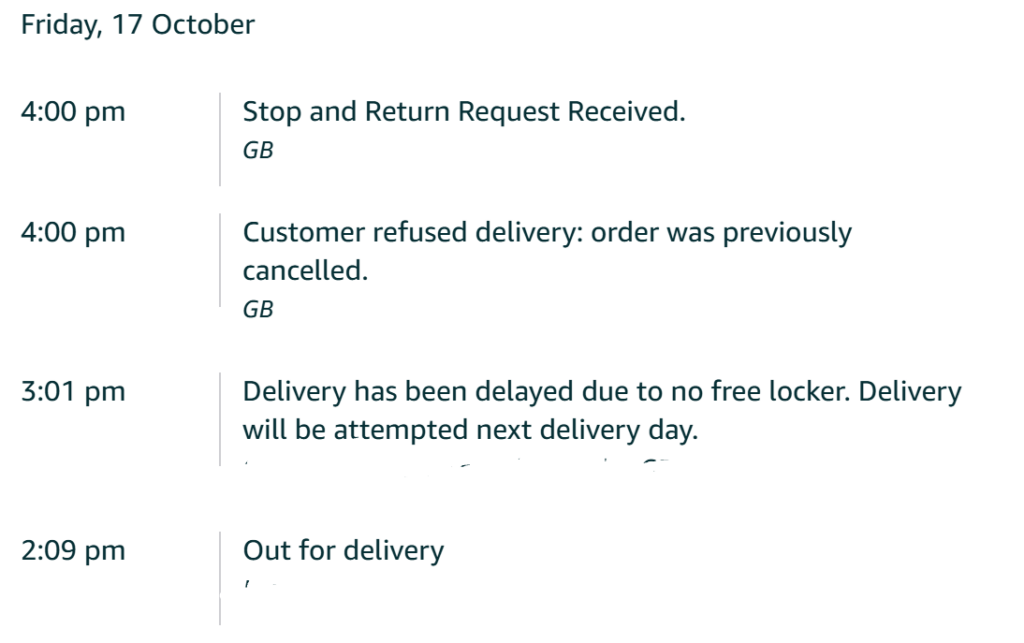Click 4:00 pm beside Customer refused delivery
The width and height of the screenshot is (1024, 643).
[73, 233]
